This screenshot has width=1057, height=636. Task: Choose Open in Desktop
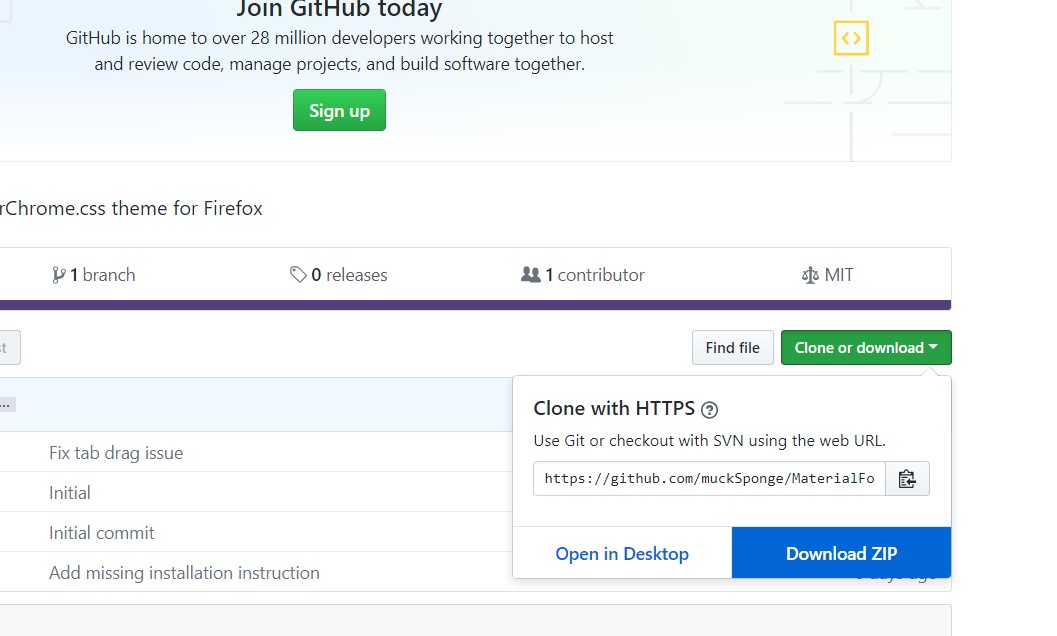point(622,554)
